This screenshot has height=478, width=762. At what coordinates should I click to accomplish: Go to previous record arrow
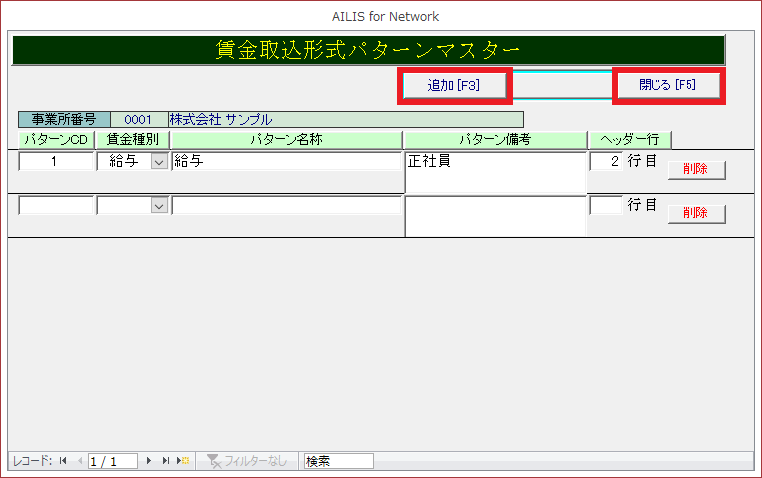coord(79,461)
